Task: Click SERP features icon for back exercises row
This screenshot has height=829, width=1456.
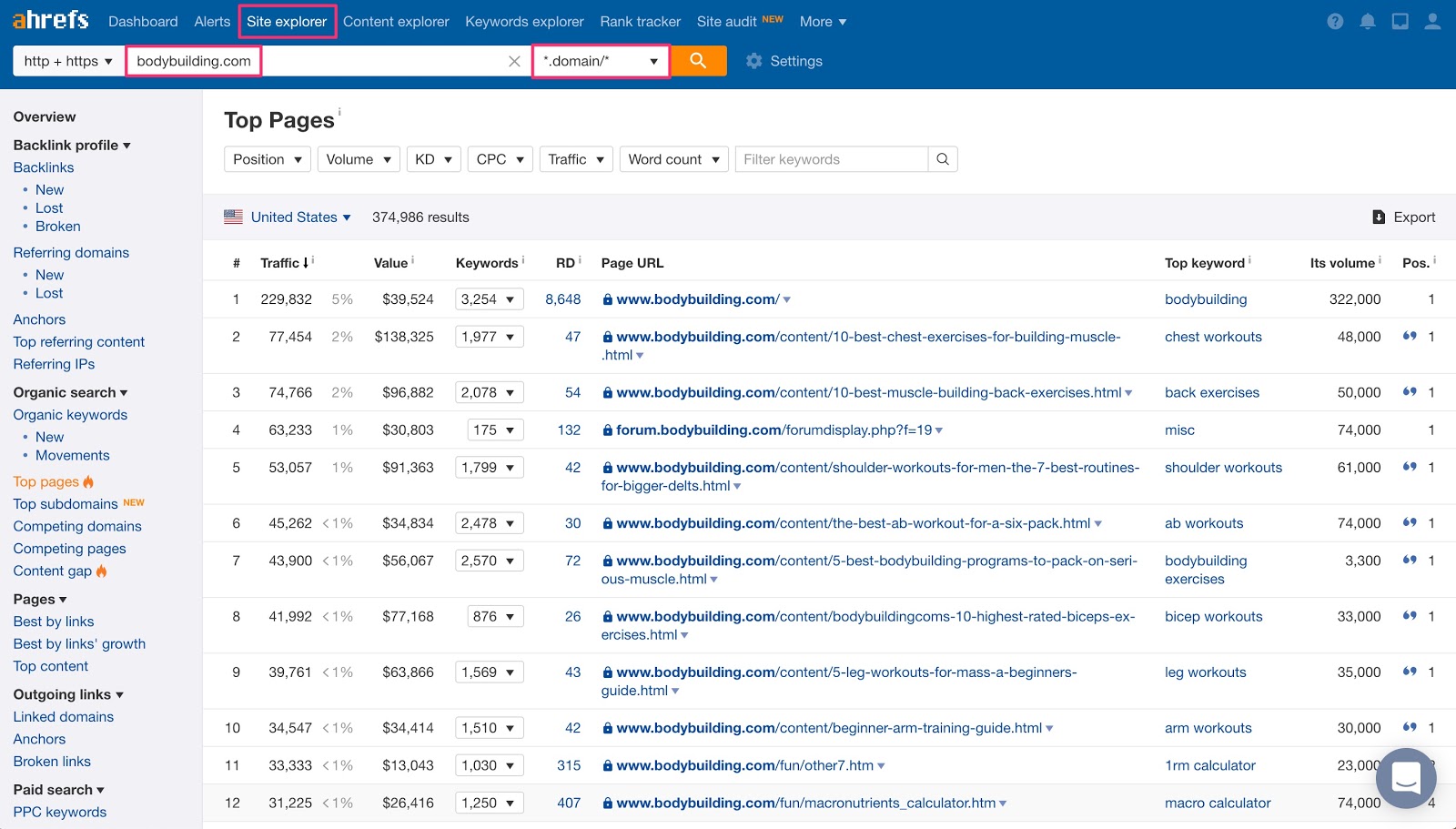Action: click(1410, 392)
